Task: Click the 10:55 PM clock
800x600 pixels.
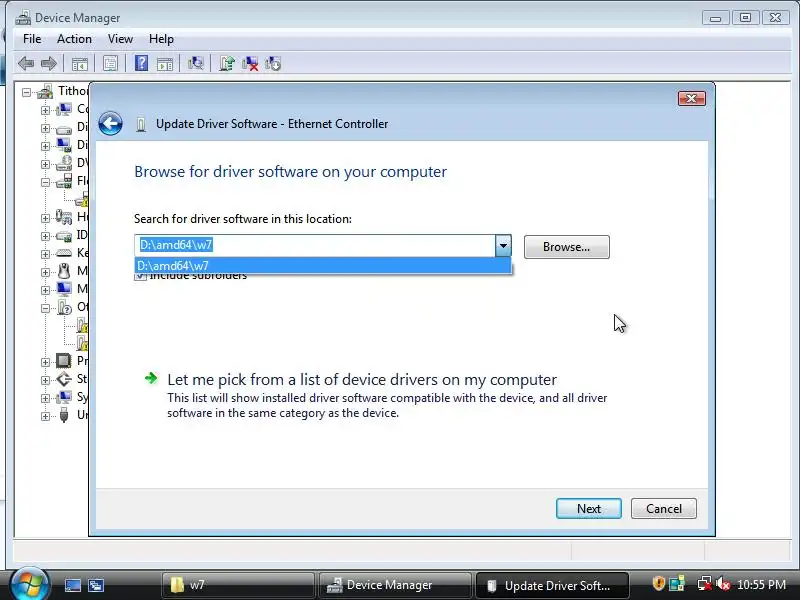Action: click(x=761, y=585)
